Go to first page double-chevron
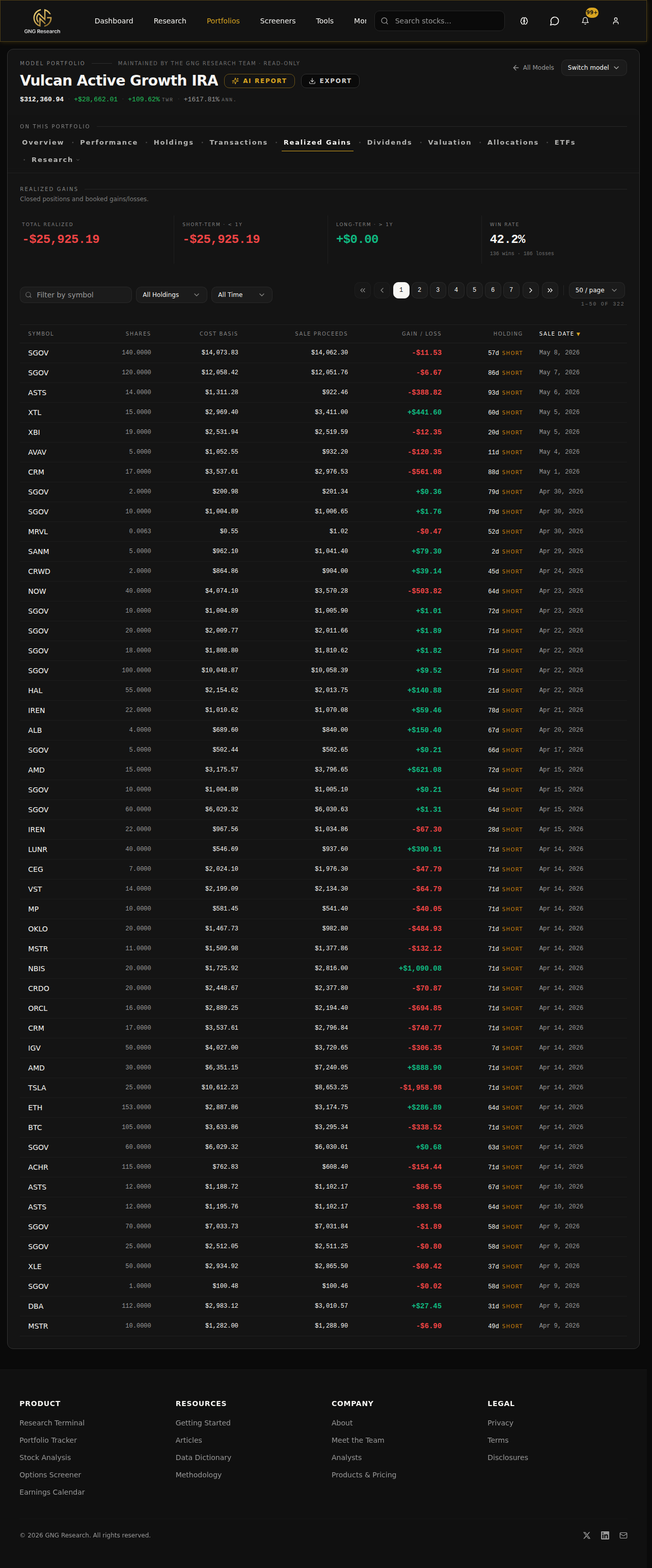This screenshot has height=1568, width=652. coord(363,290)
